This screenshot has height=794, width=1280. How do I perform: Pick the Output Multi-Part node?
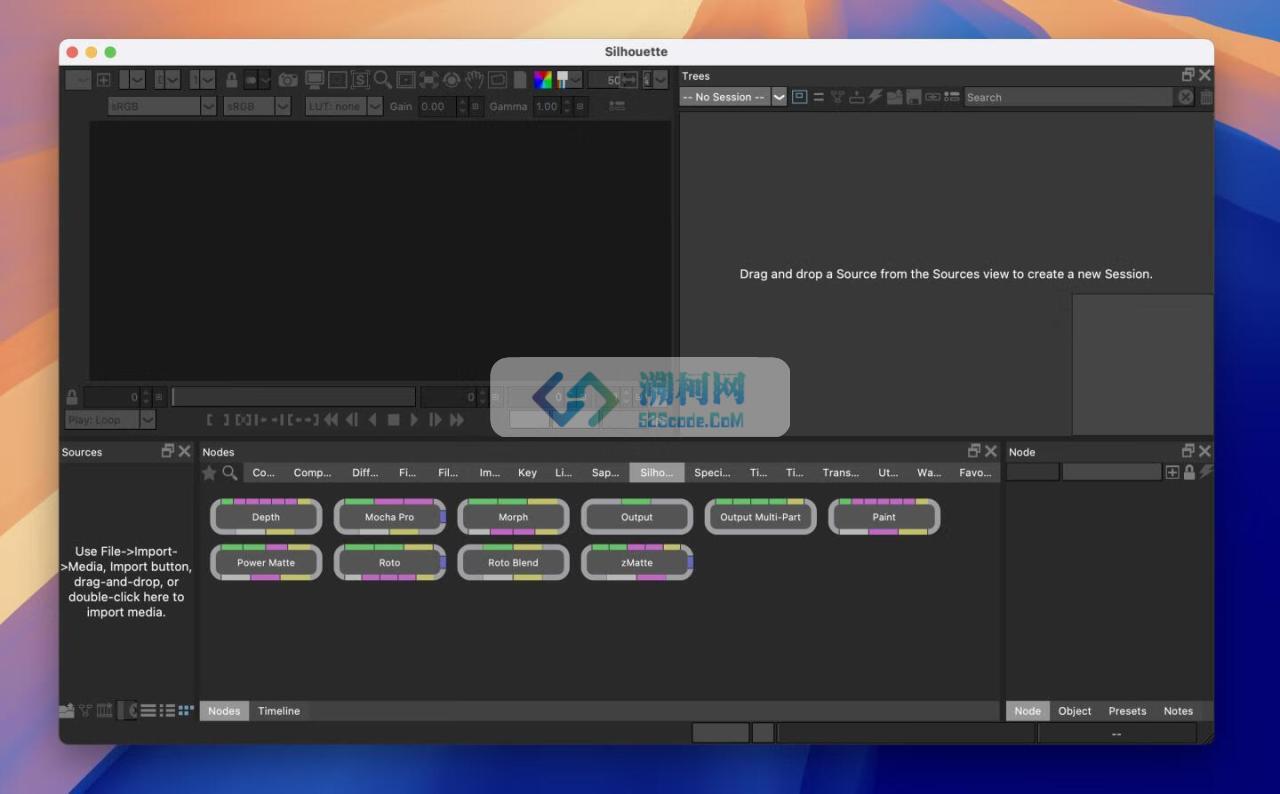760,517
